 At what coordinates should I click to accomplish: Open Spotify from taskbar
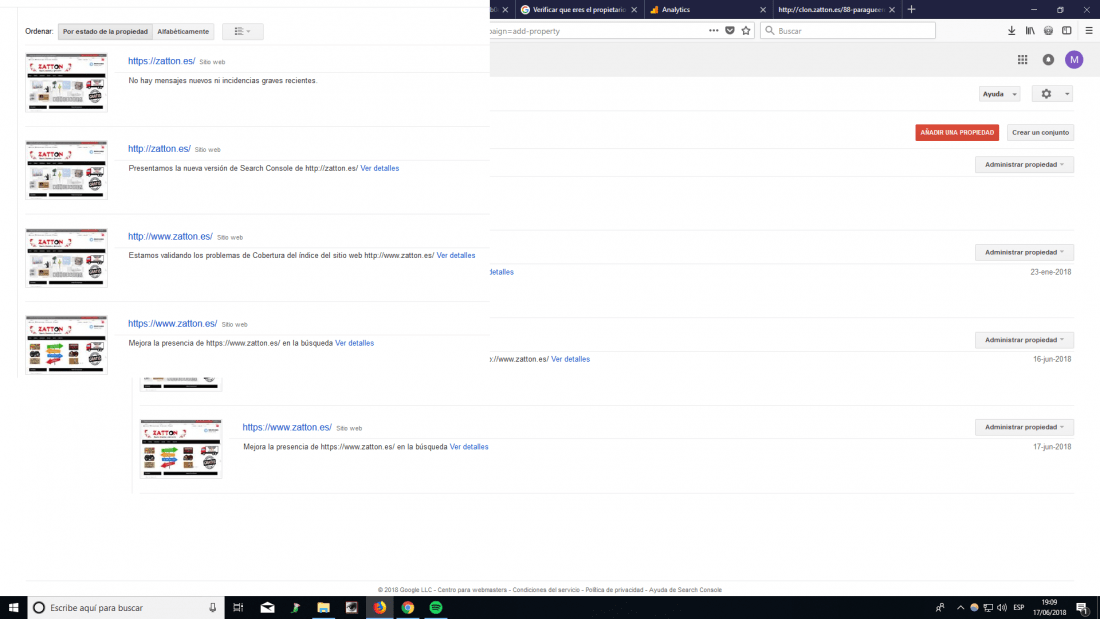tap(436, 608)
